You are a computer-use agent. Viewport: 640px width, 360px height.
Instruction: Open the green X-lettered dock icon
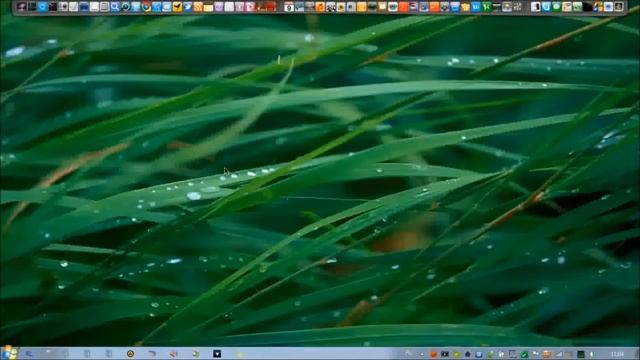click(x=487, y=7)
